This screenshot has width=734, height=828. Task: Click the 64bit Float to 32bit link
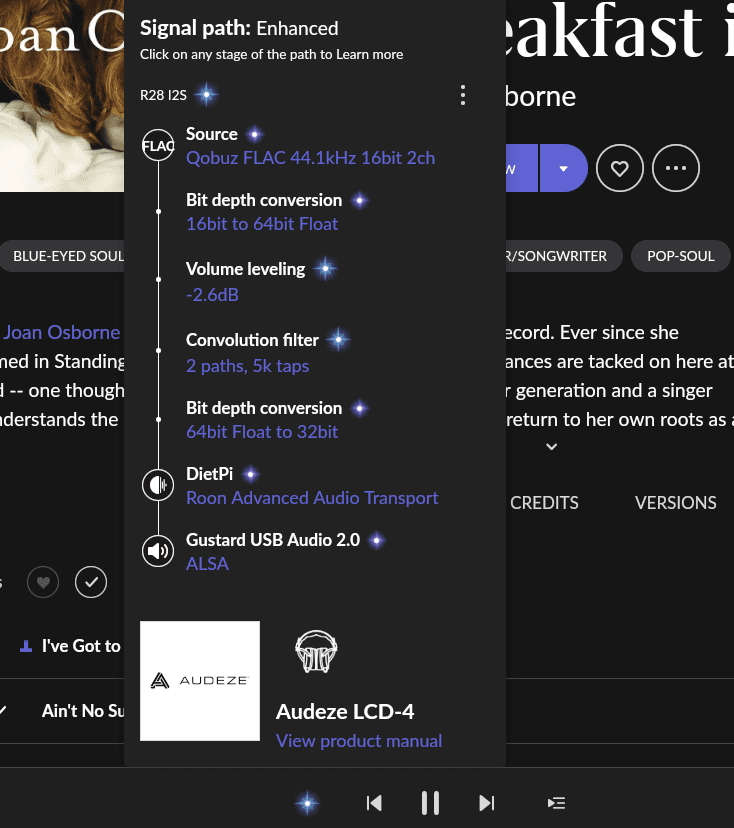(x=262, y=432)
